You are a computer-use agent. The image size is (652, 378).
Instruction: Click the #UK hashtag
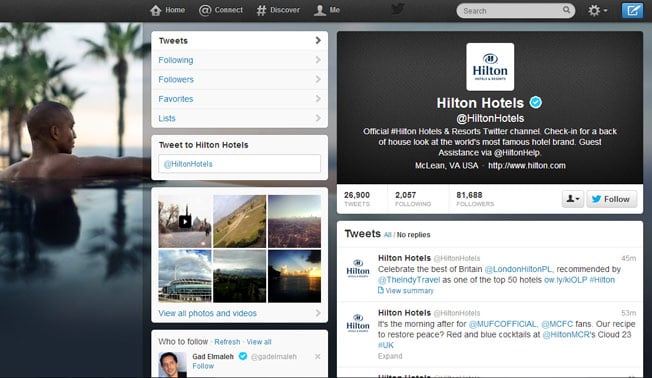385,345
